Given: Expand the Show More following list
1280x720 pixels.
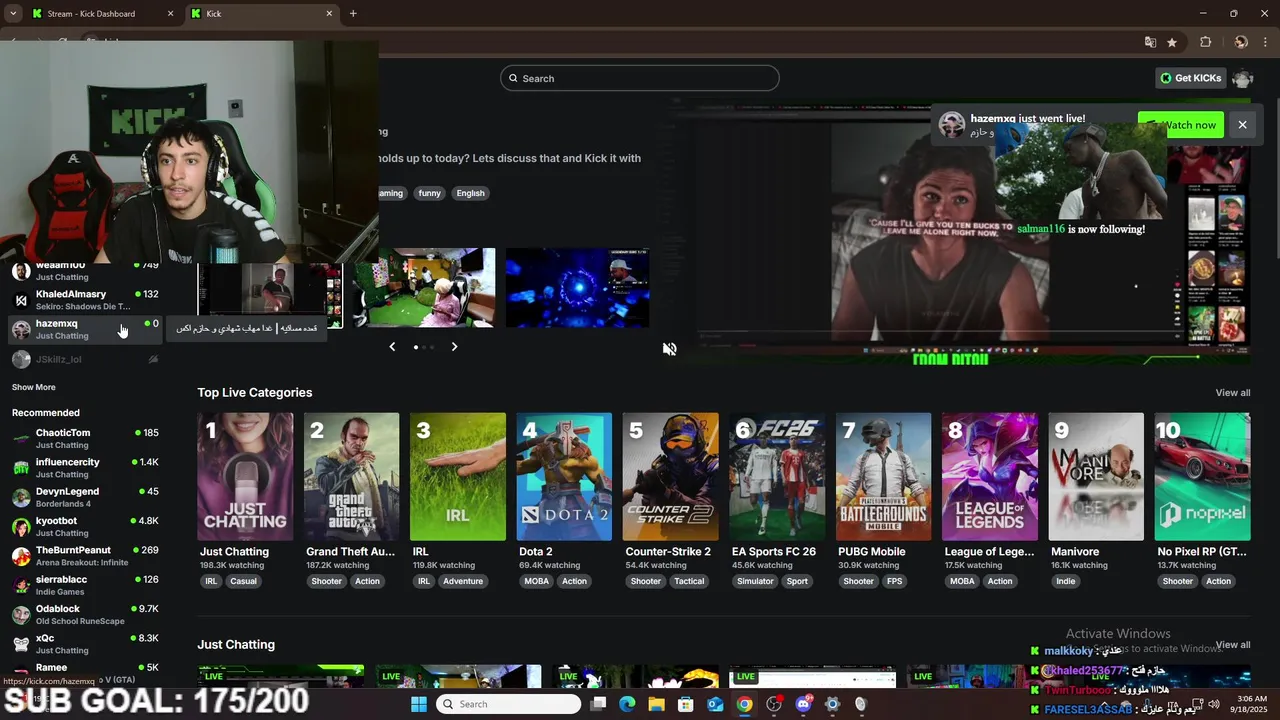Looking at the screenshot, I should click(x=34, y=387).
